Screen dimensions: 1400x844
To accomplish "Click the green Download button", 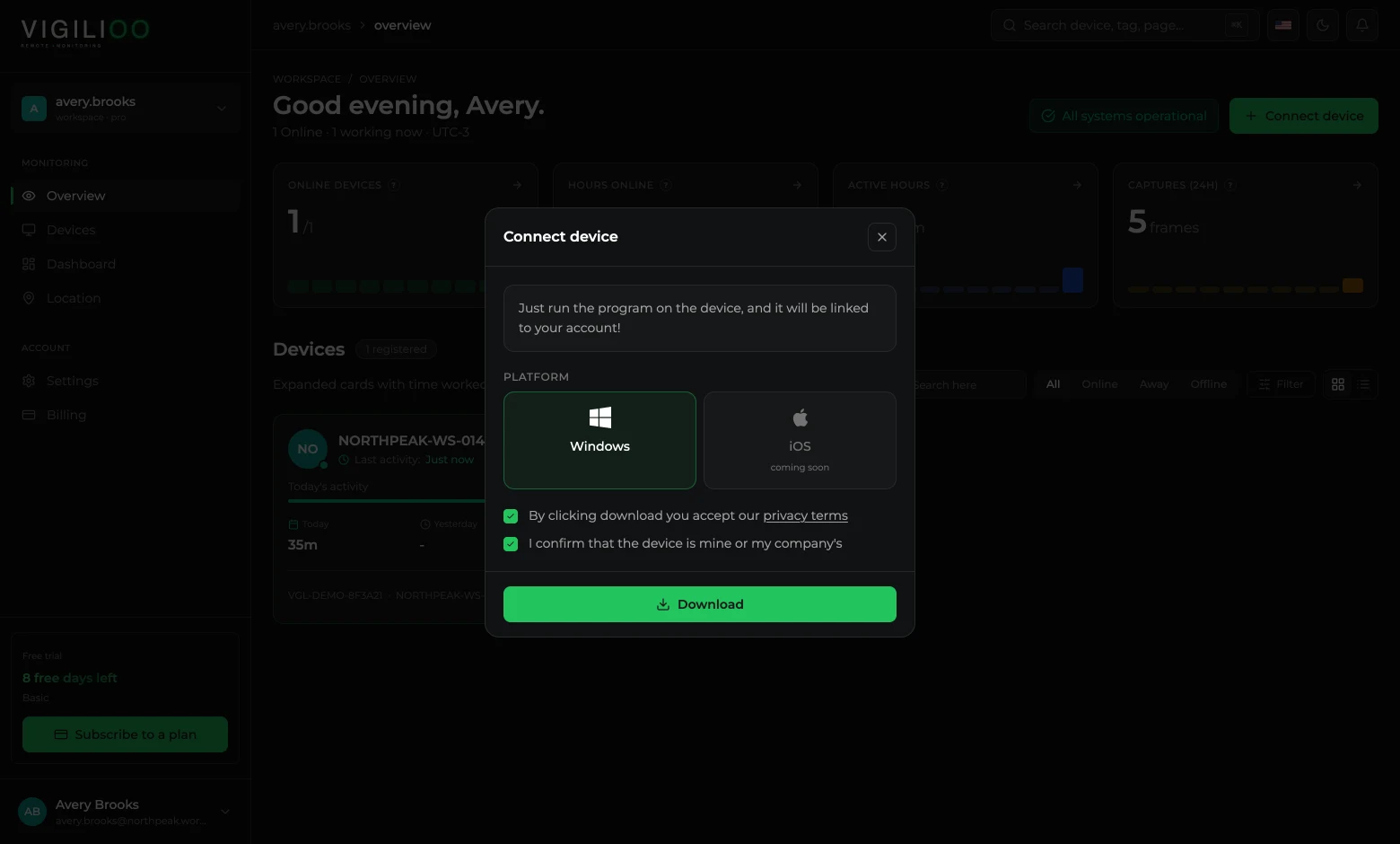I will [700, 604].
